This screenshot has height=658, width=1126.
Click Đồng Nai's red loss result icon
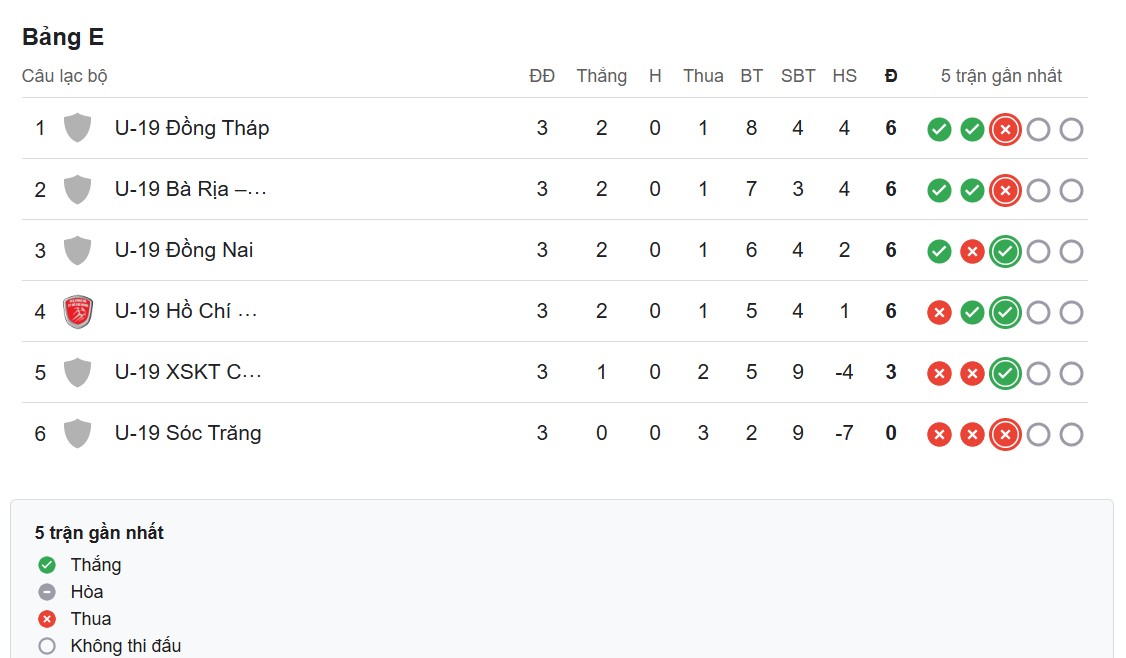pos(972,252)
